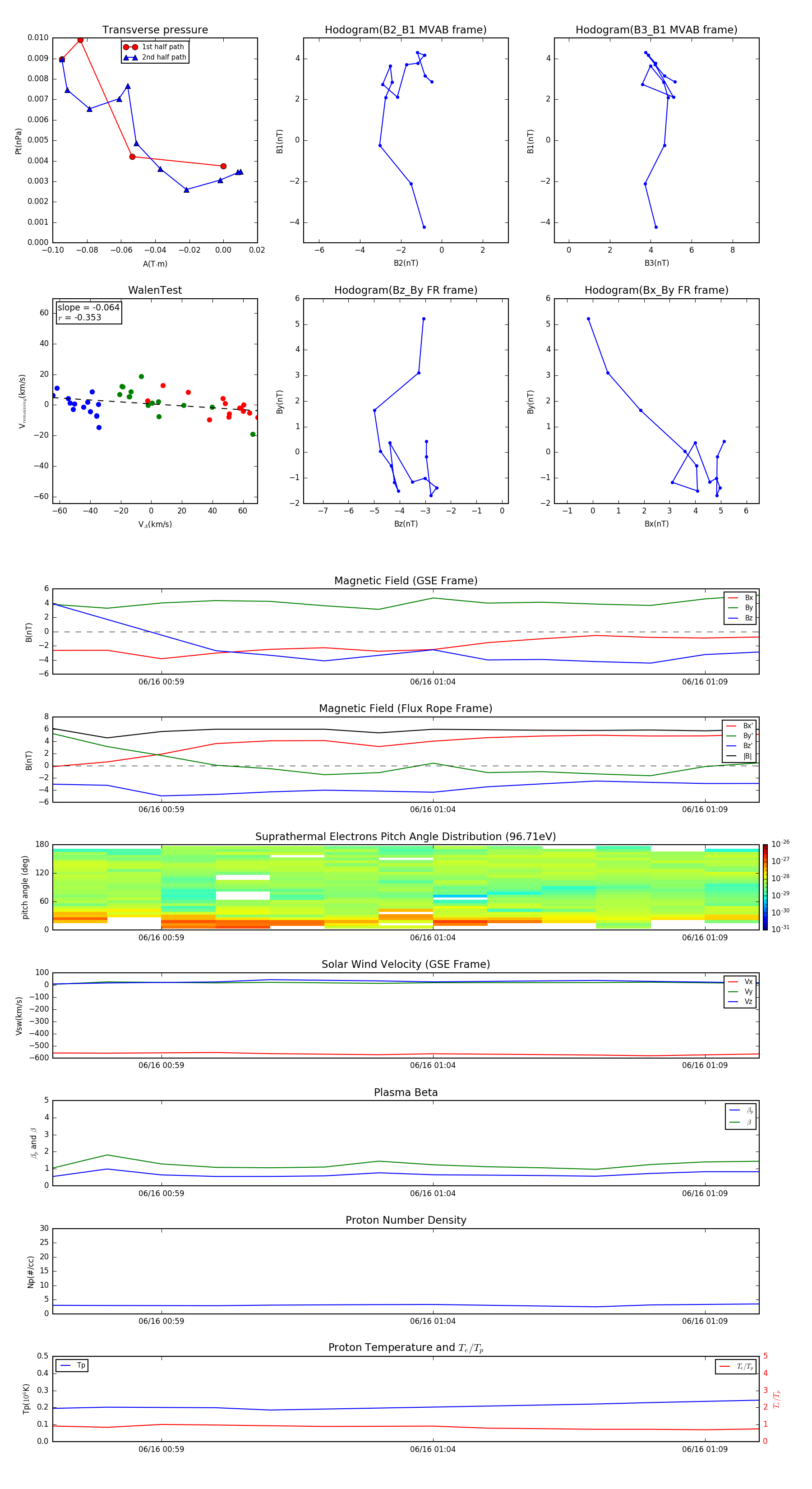Click the 'slope = -0.064' annotation
The height and width of the screenshot is (1489, 812).
click(x=88, y=308)
